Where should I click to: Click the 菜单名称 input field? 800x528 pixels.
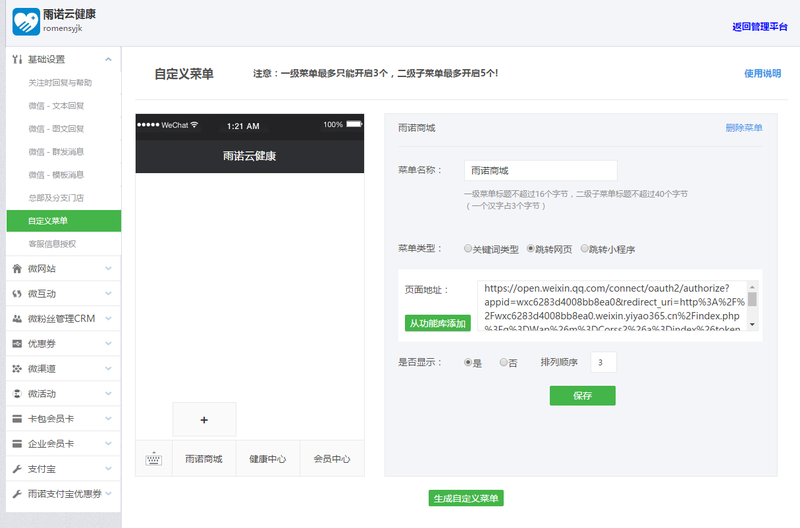click(x=540, y=171)
